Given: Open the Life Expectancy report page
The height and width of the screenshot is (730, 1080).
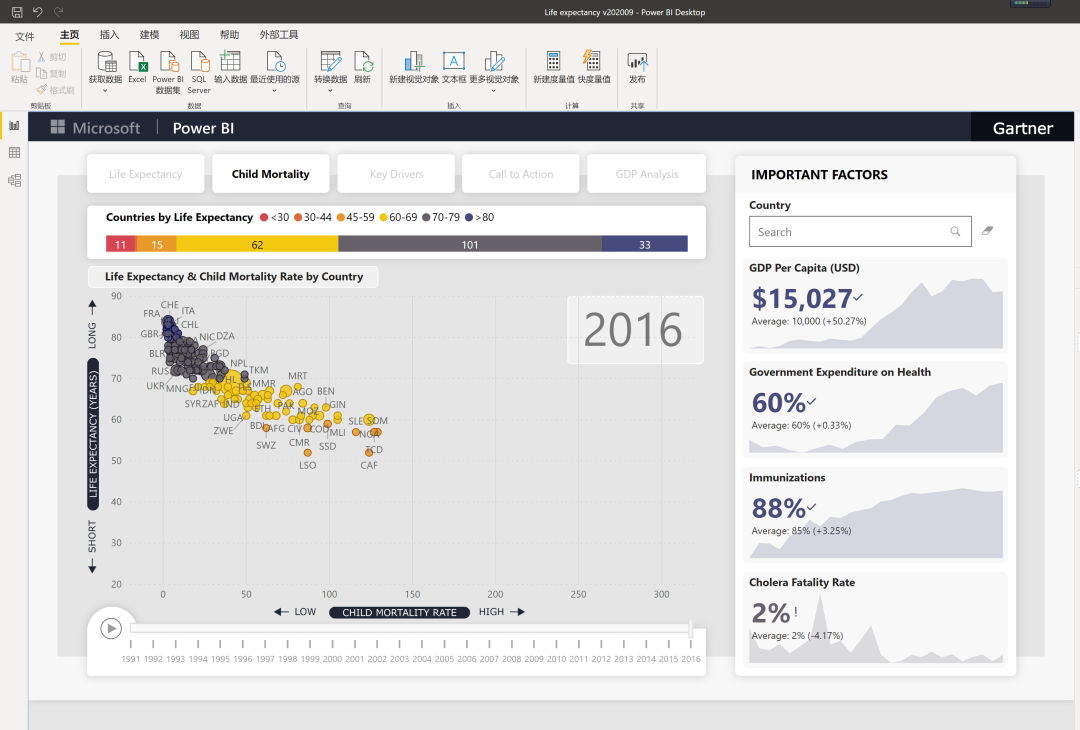Looking at the screenshot, I should pyautogui.click(x=145, y=174).
